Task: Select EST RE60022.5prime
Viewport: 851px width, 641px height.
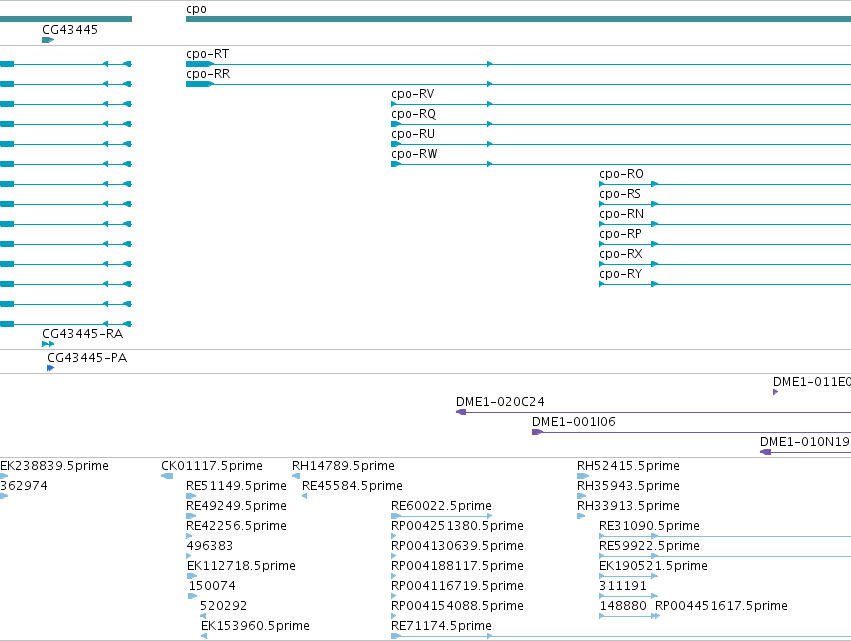Action: point(441,506)
